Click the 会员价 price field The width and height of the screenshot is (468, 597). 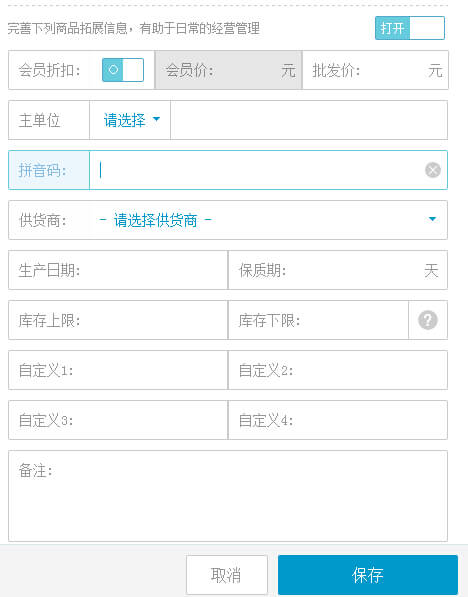pos(228,70)
